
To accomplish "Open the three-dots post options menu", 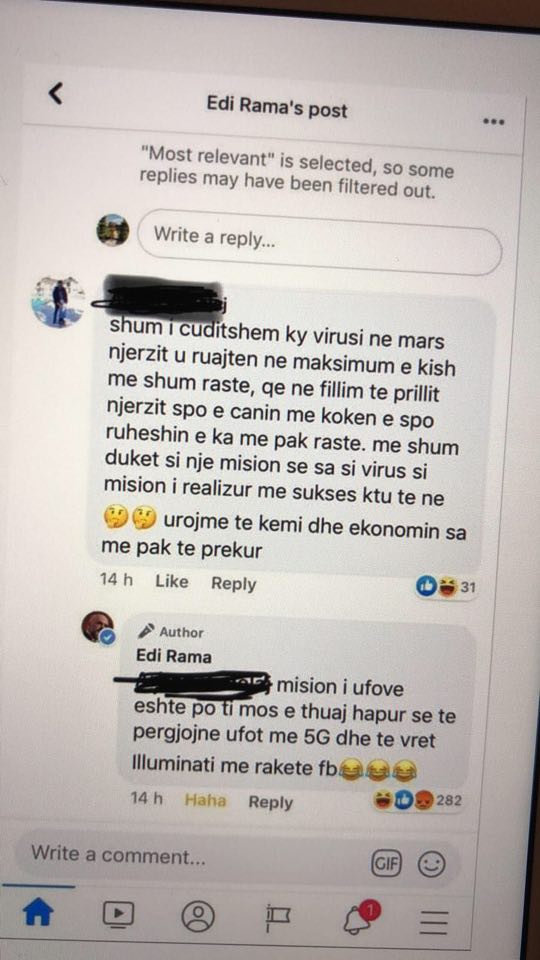I will [x=493, y=121].
